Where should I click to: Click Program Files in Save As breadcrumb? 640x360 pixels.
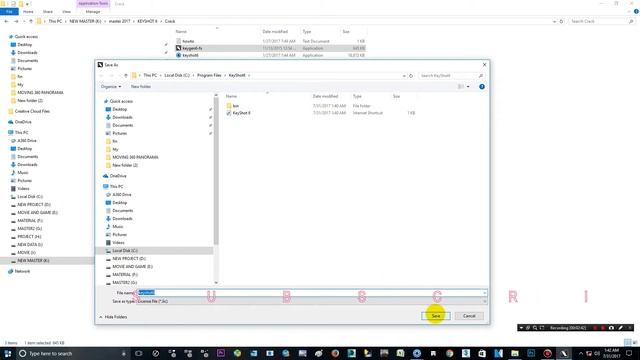pyautogui.click(x=209, y=76)
